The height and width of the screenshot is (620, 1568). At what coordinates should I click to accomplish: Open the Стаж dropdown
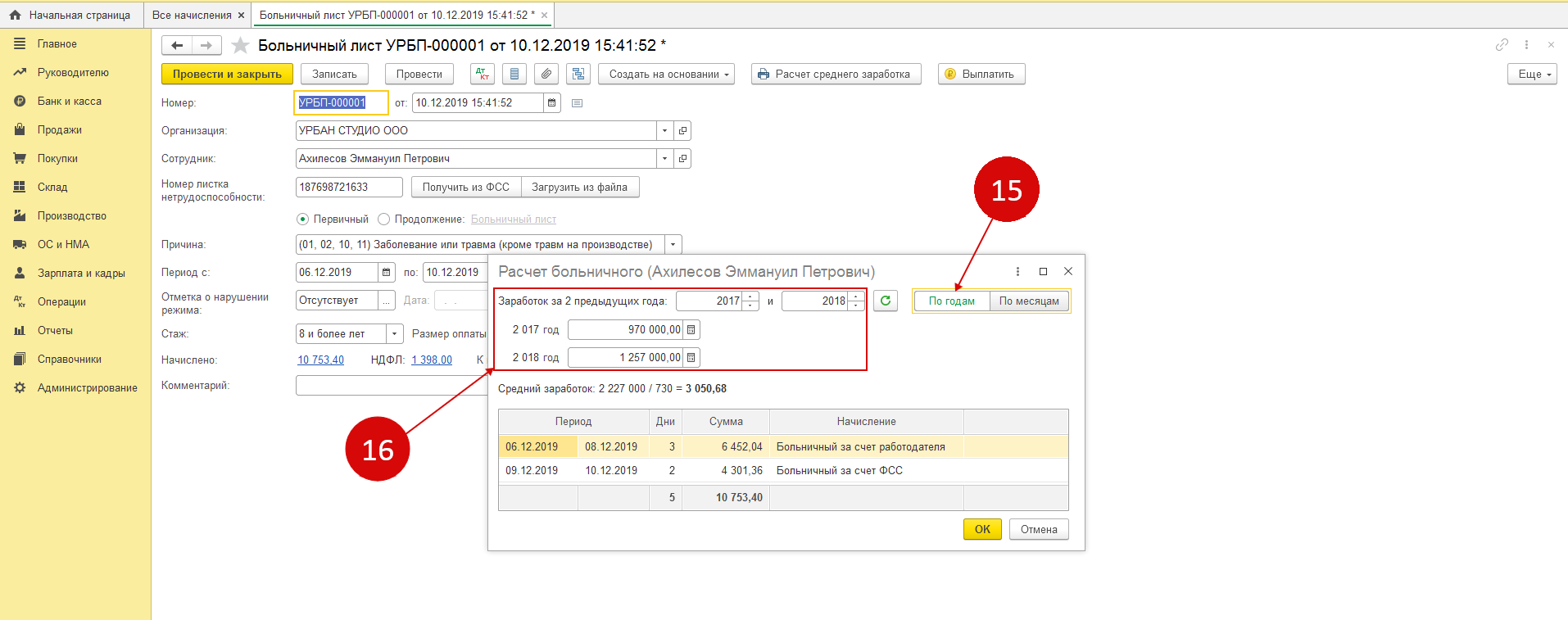pos(395,334)
